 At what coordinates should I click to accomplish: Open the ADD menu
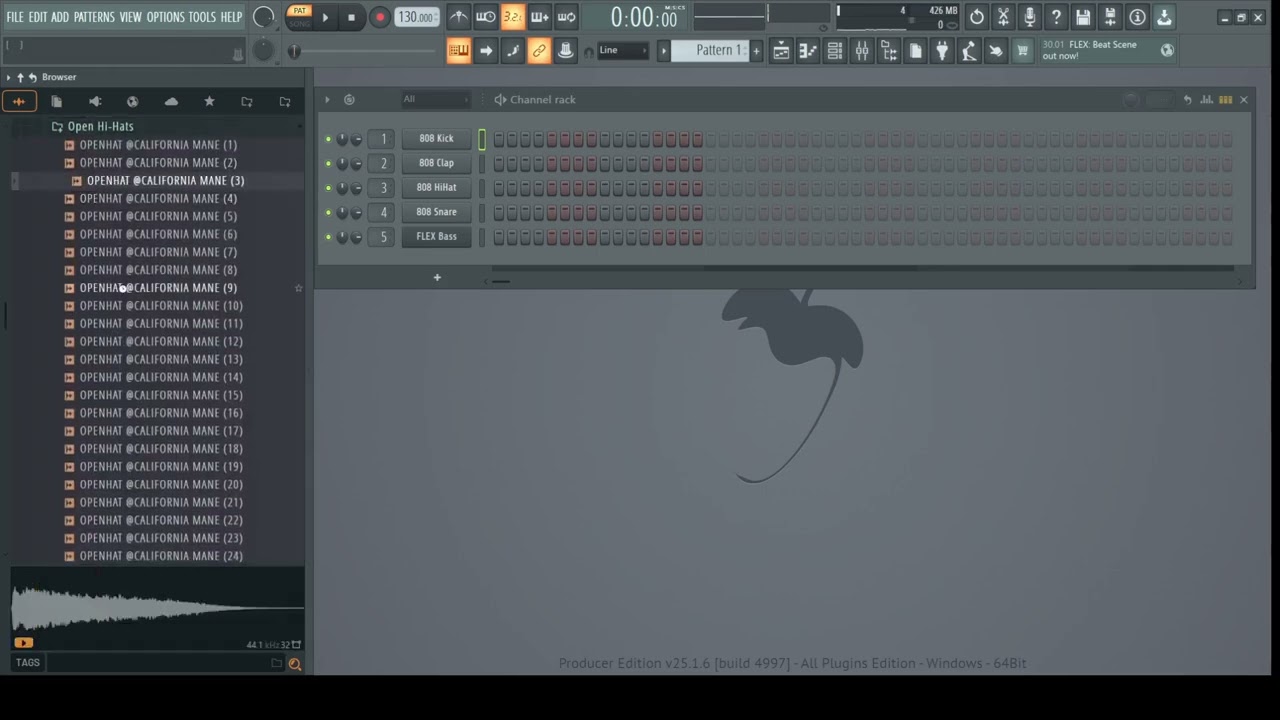click(60, 17)
